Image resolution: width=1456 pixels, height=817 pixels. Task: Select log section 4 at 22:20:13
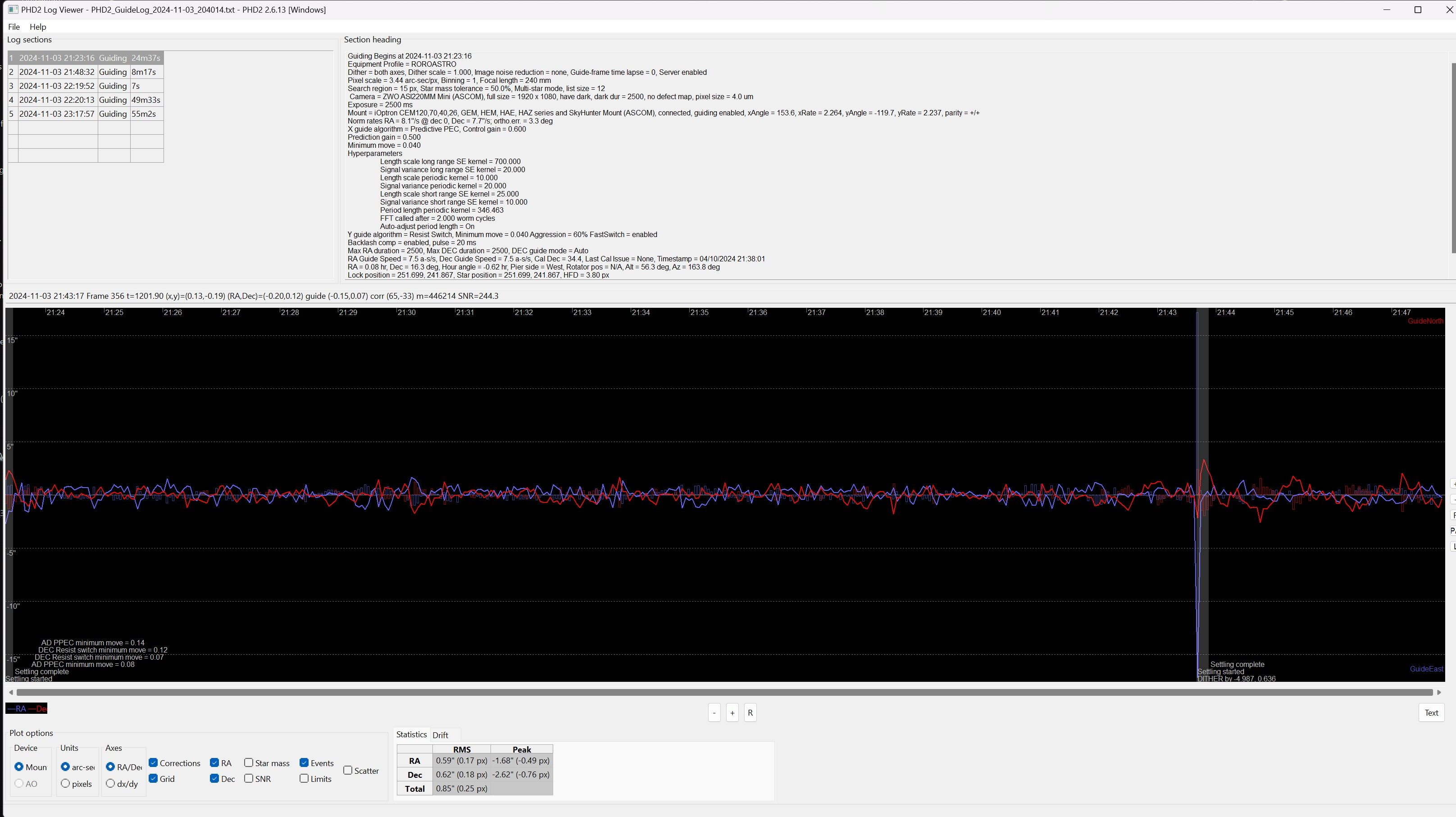(56, 100)
